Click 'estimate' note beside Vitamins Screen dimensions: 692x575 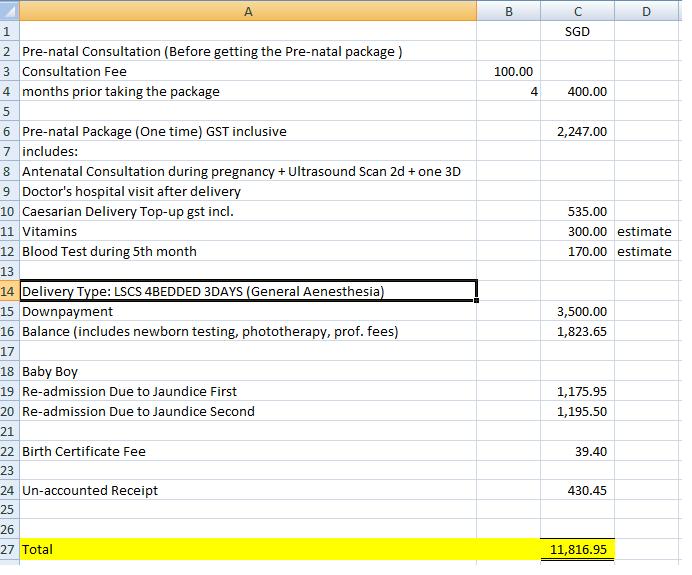(x=646, y=231)
